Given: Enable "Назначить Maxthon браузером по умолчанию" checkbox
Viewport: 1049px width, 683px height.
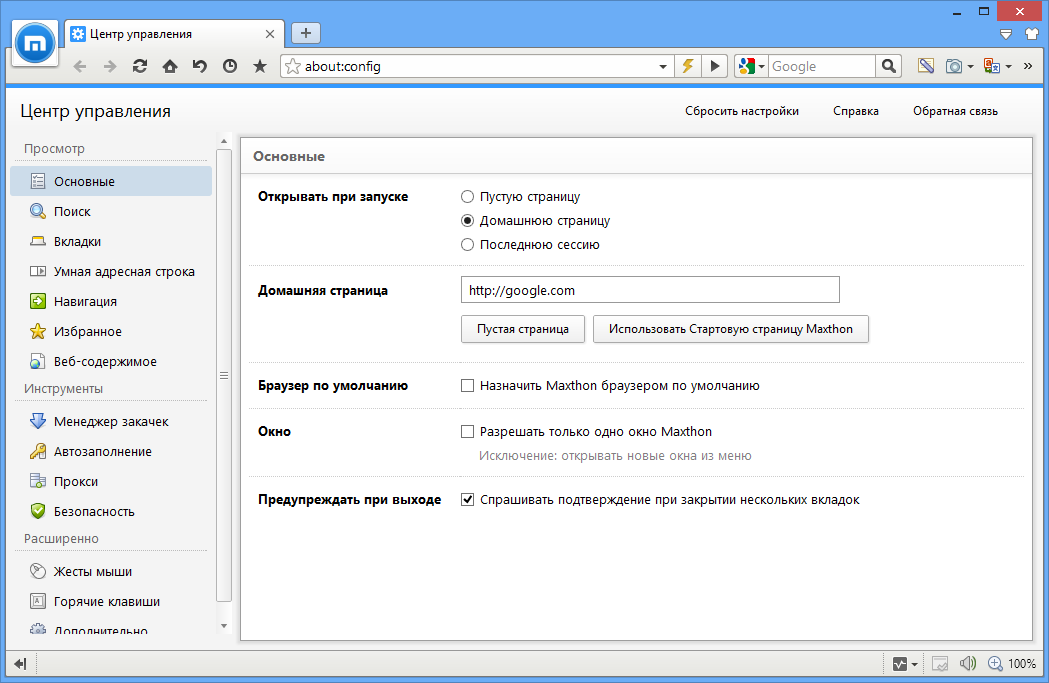Looking at the screenshot, I should (x=467, y=385).
